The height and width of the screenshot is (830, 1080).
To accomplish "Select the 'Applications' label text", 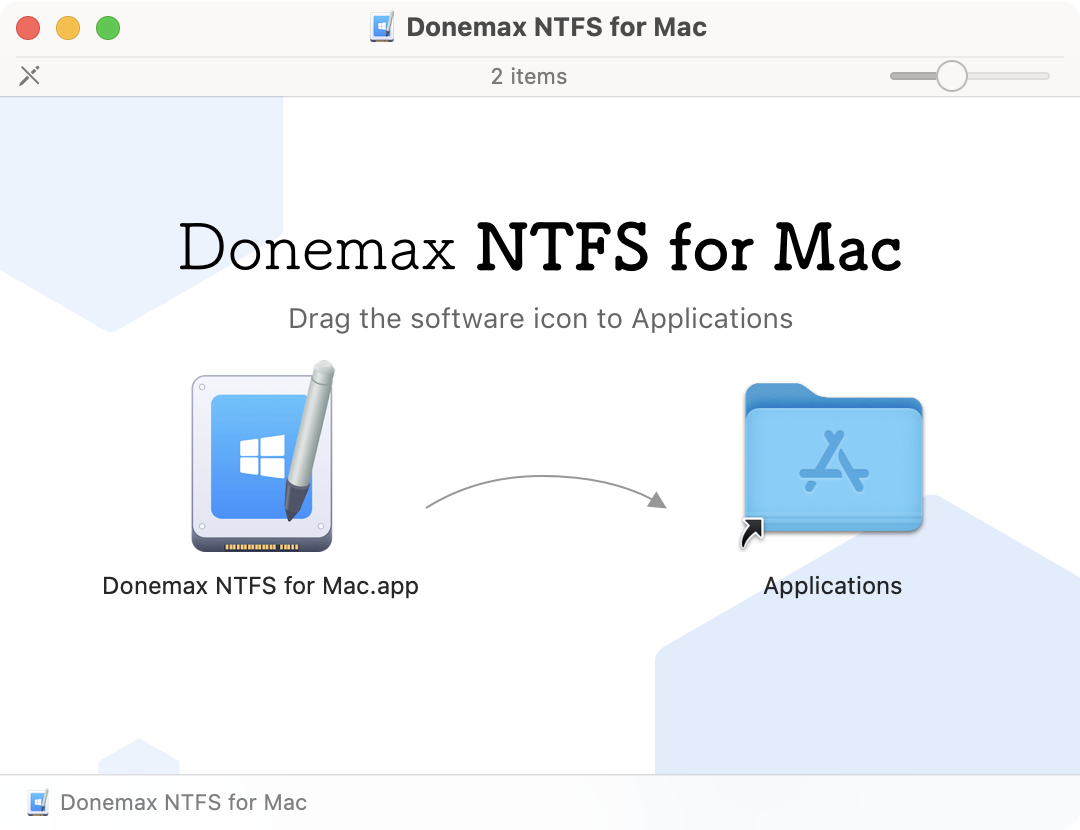I will point(832,586).
